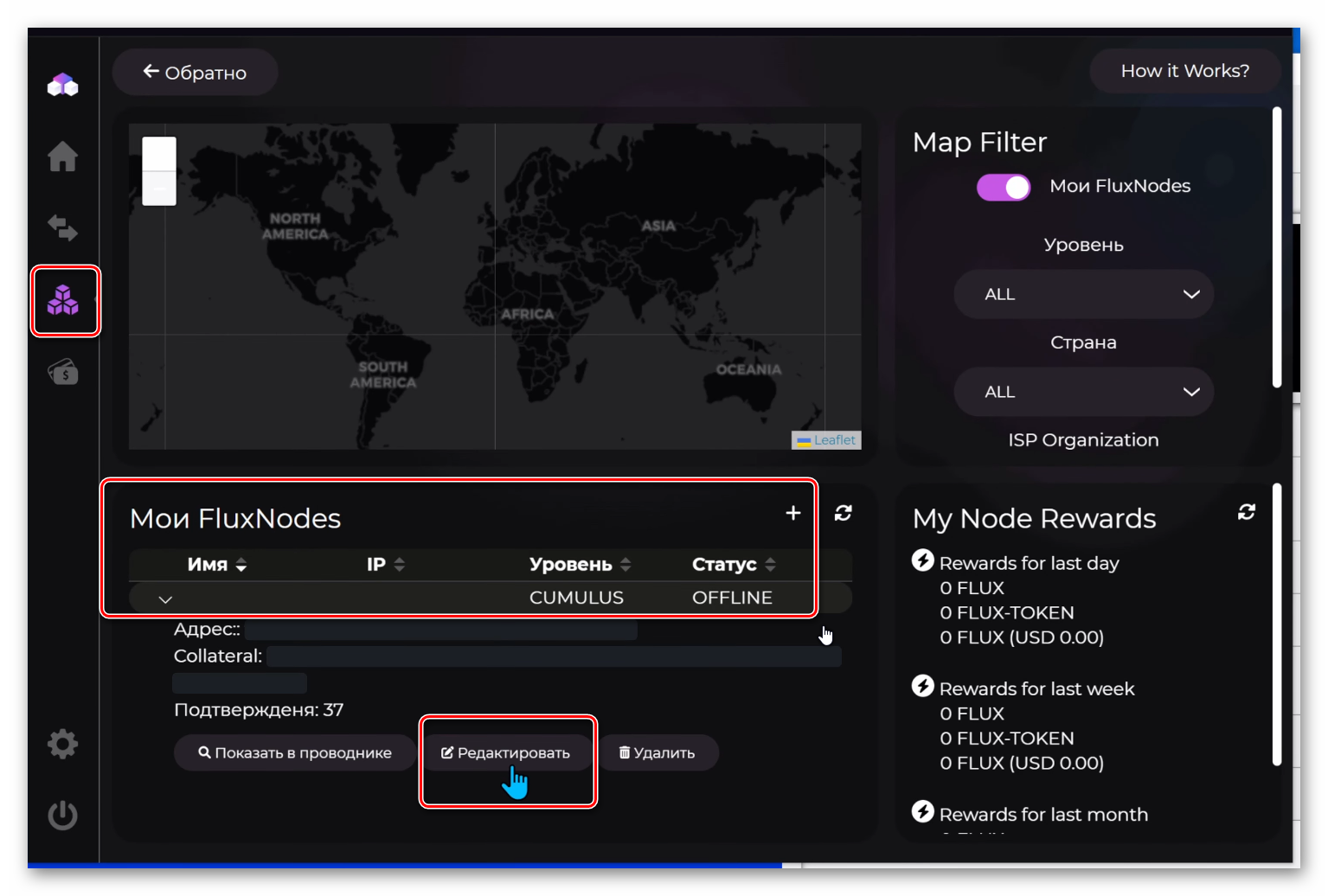This screenshot has height=896, width=1328.
Task: Click the world map on AFRICA
Action: coord(527,314)
